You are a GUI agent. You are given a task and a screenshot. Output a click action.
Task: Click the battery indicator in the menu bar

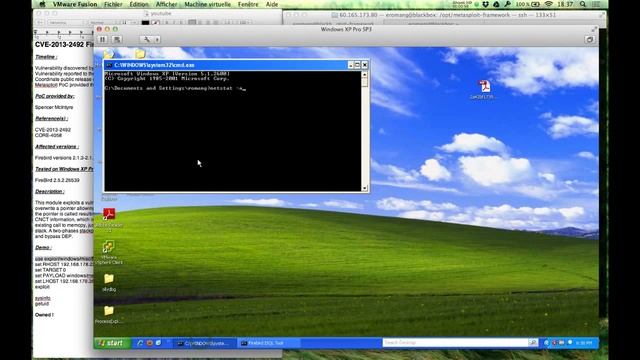(536, 4)
